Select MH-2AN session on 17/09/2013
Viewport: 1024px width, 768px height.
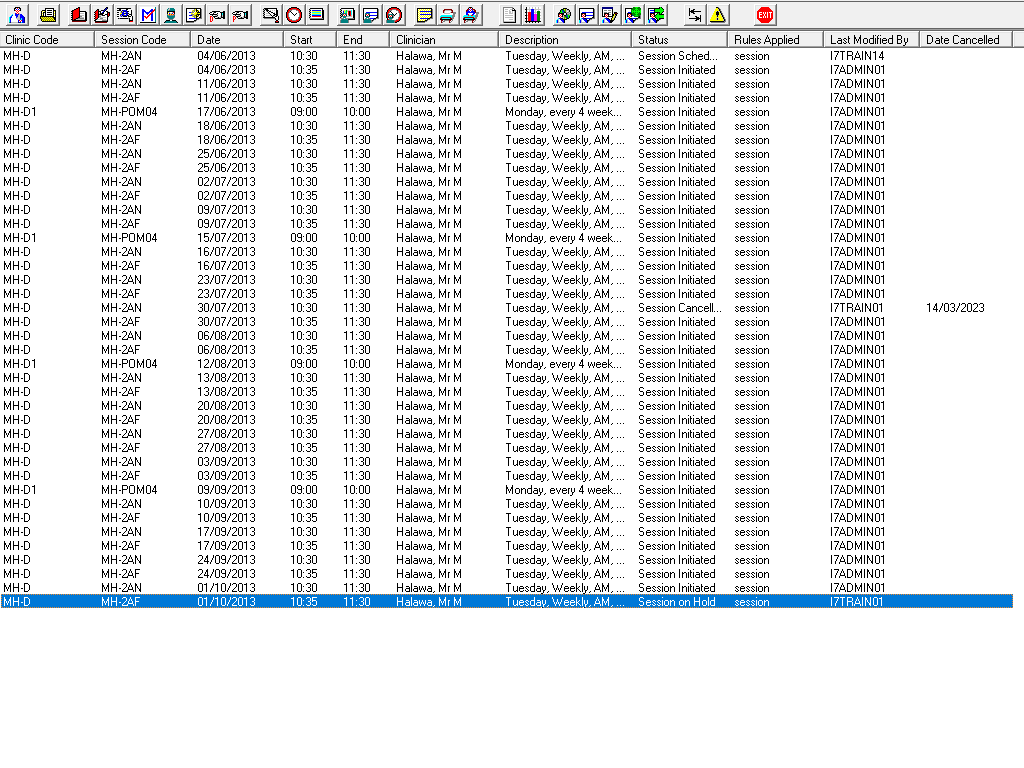[x=506, y=532]
